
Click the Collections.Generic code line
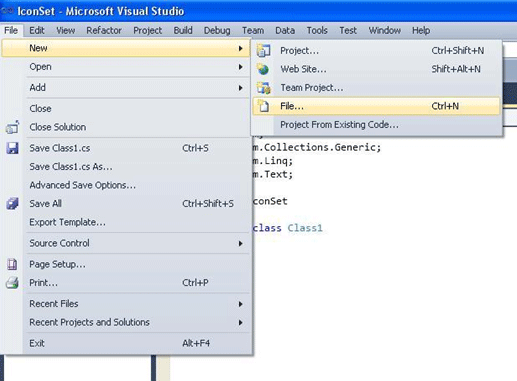pos(317,147)
